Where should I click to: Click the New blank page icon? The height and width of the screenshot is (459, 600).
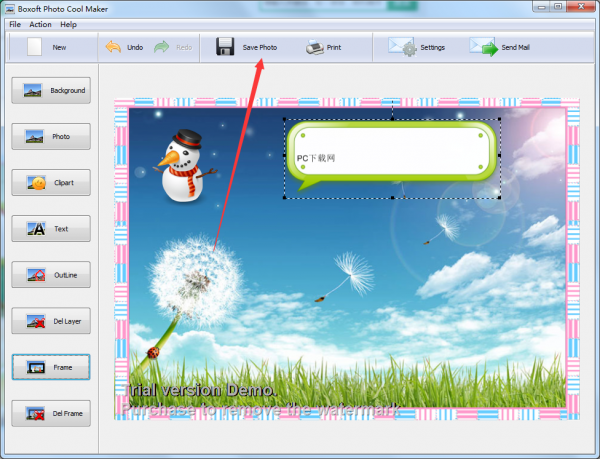pyautogui.click(x=34, y=47)
